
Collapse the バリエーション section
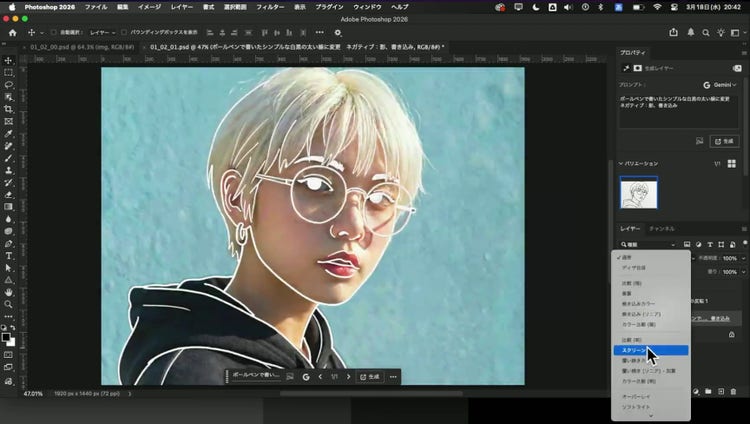[x=621, y=163]
